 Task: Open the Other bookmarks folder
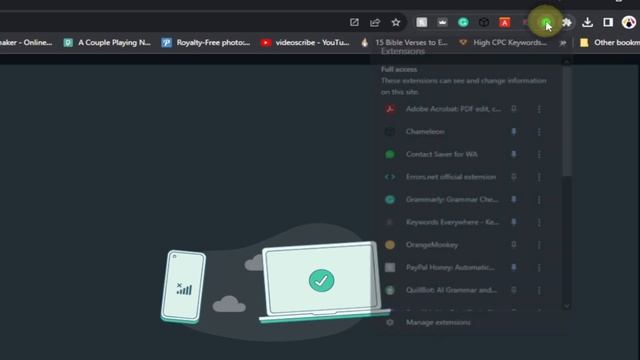[x=609, y=42]
